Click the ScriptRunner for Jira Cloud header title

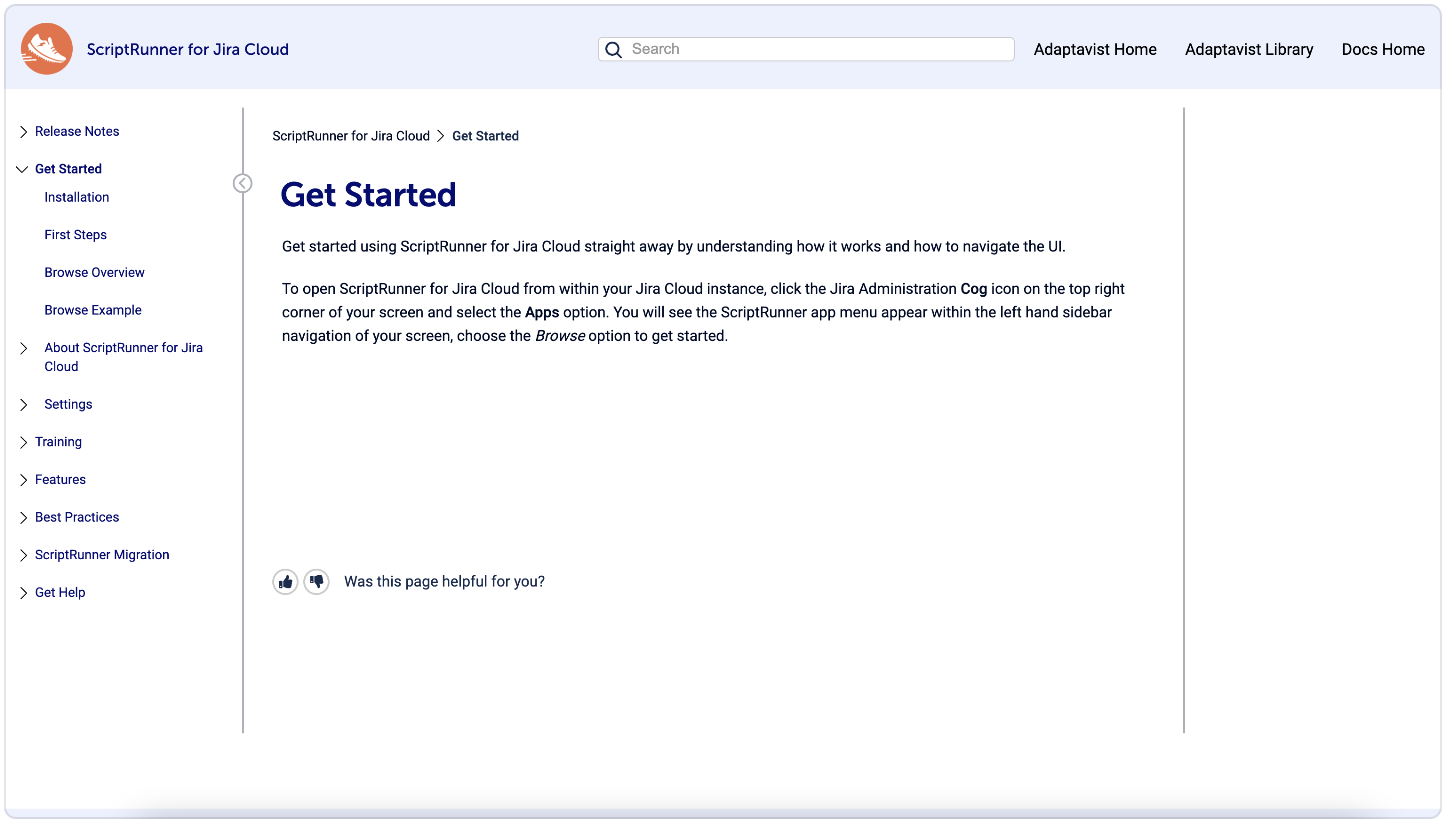[188, 49]
